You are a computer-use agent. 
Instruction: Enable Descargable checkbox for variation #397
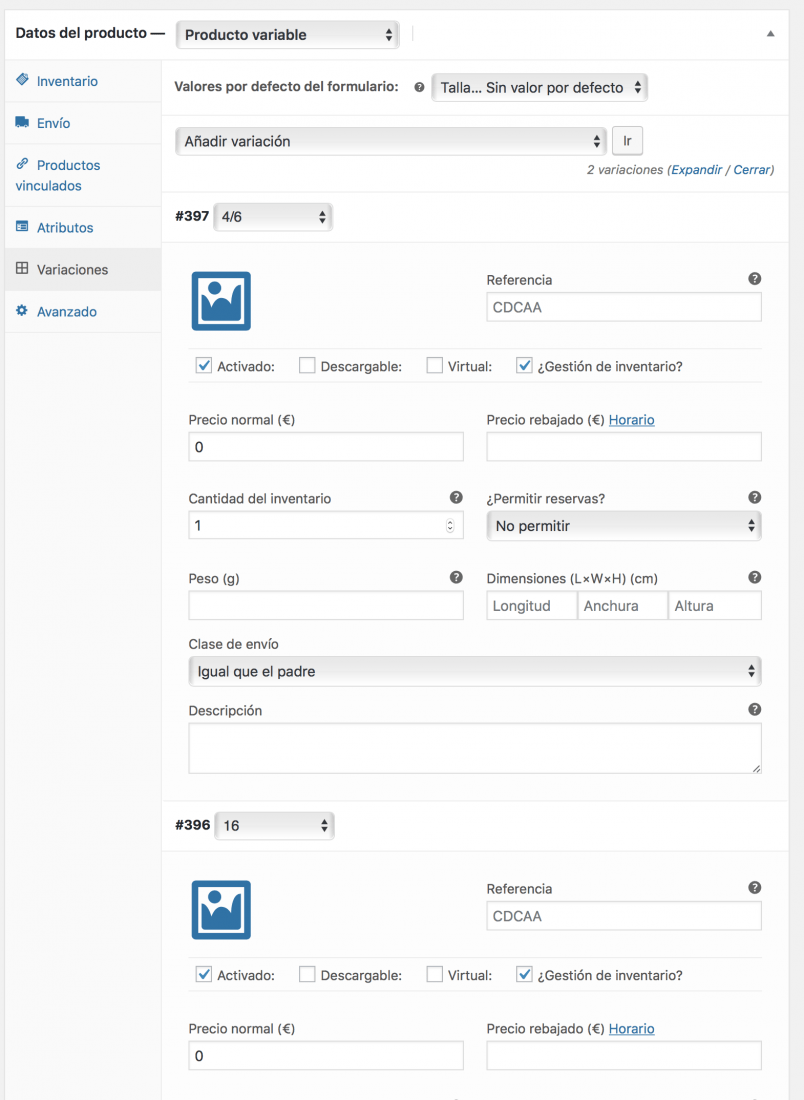click(307, 365)
